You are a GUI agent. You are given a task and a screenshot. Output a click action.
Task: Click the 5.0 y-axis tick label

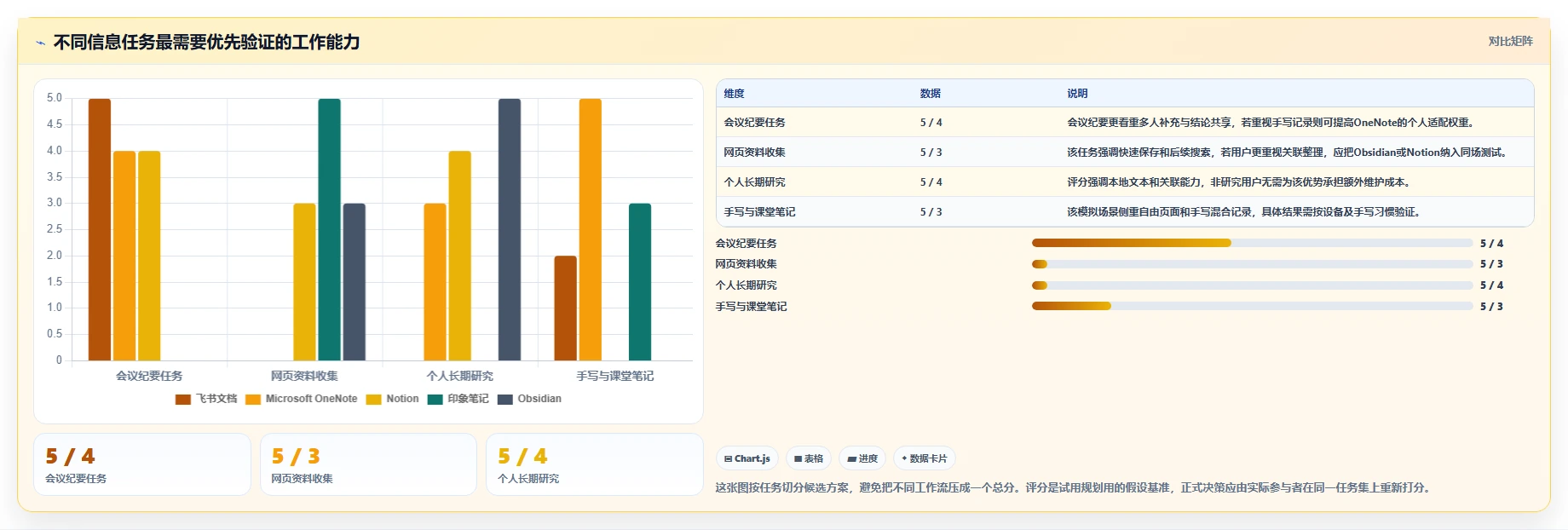pos(55,98)
